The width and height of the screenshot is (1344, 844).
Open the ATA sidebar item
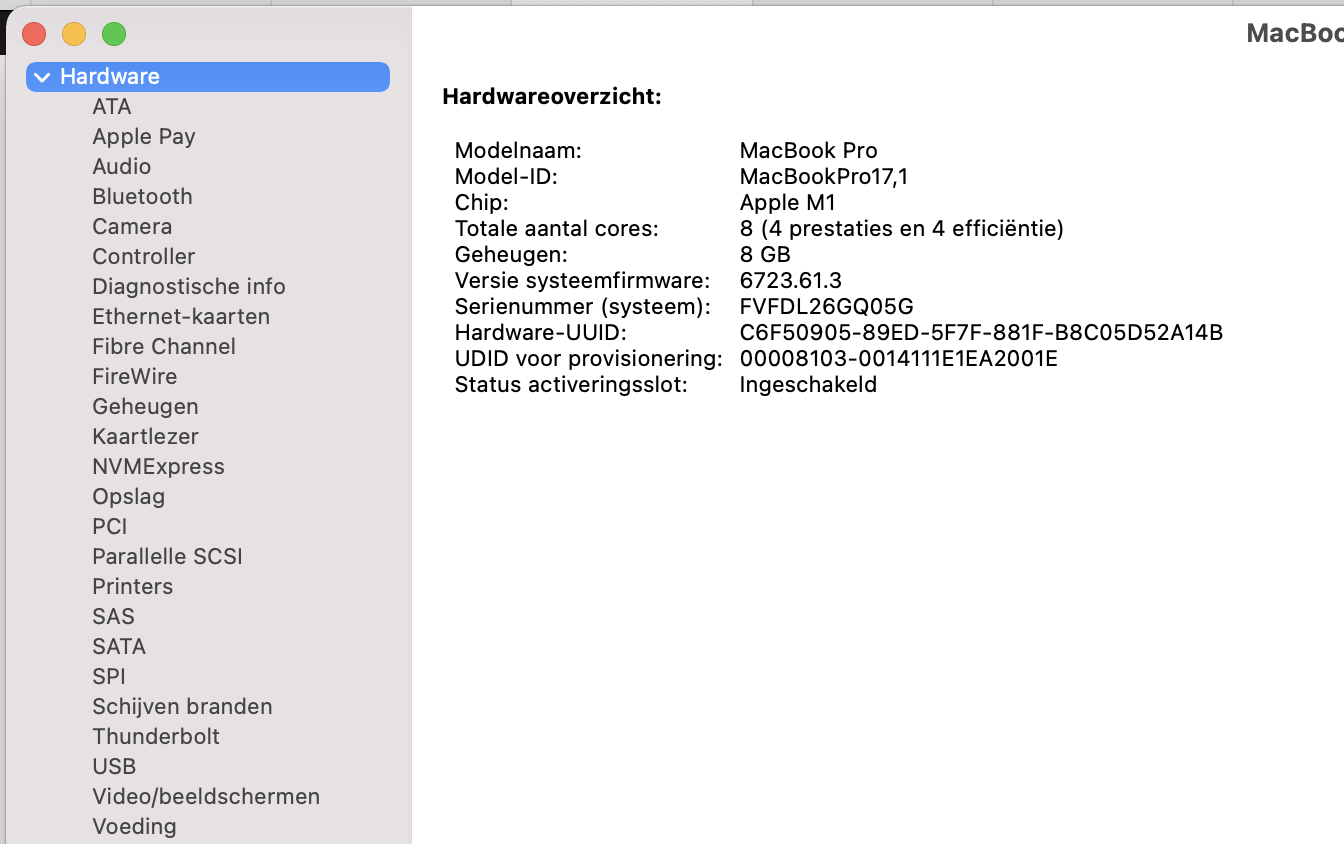[x=112, y=107]
